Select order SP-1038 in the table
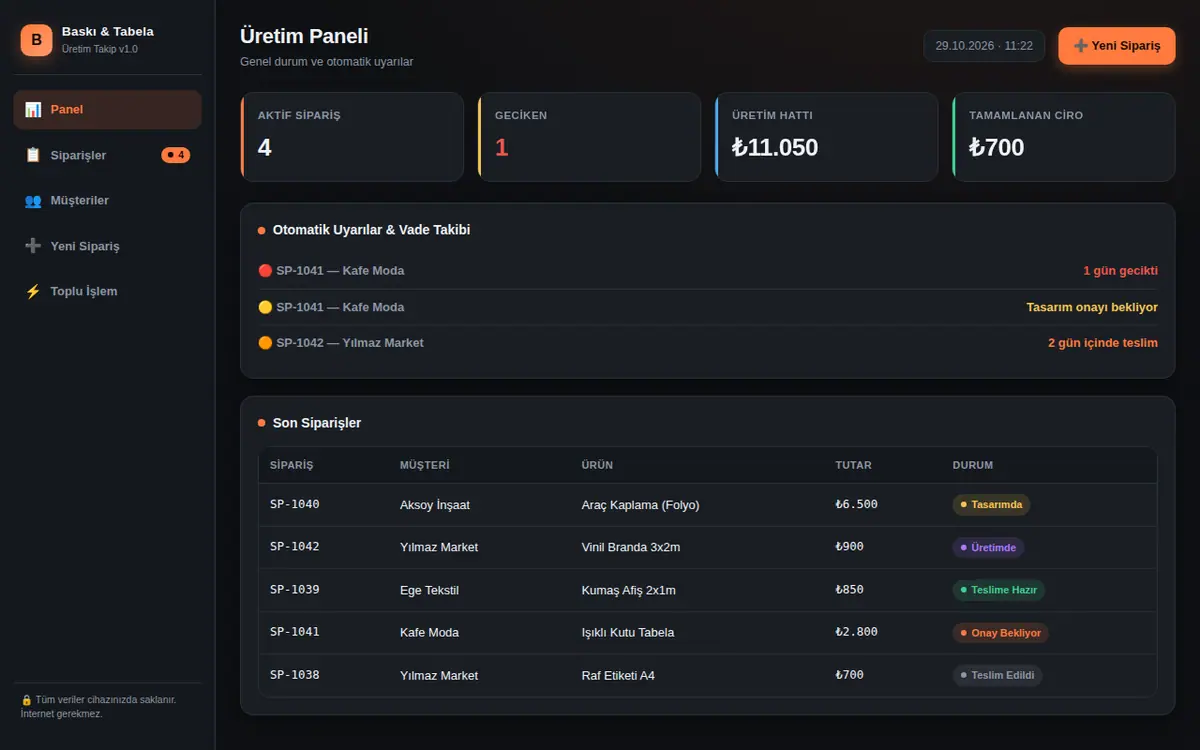Image resolution: width=1200 pixels, height=750 pixels. pos(707,675)
